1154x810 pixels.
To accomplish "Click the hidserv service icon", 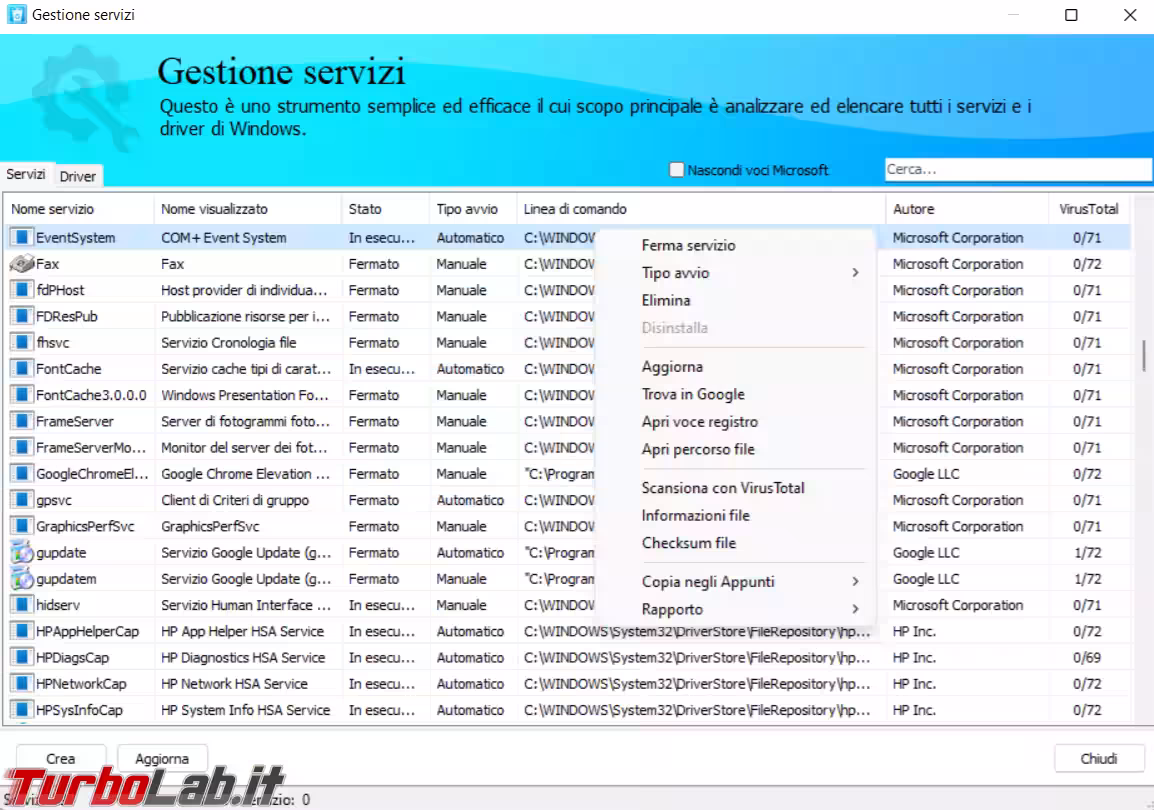I will [21, 605].
